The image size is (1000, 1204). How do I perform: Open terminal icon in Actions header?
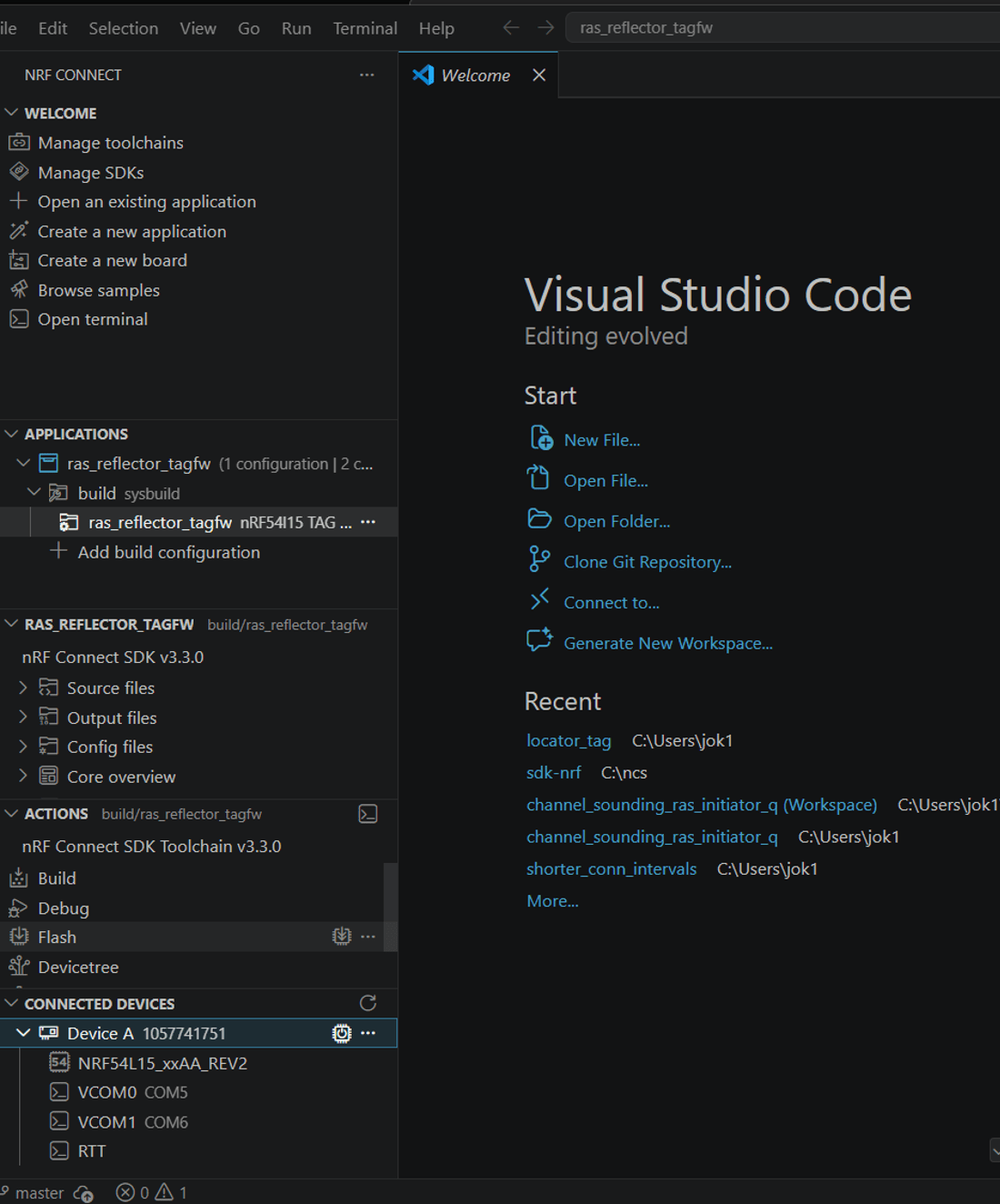(368, 814)
